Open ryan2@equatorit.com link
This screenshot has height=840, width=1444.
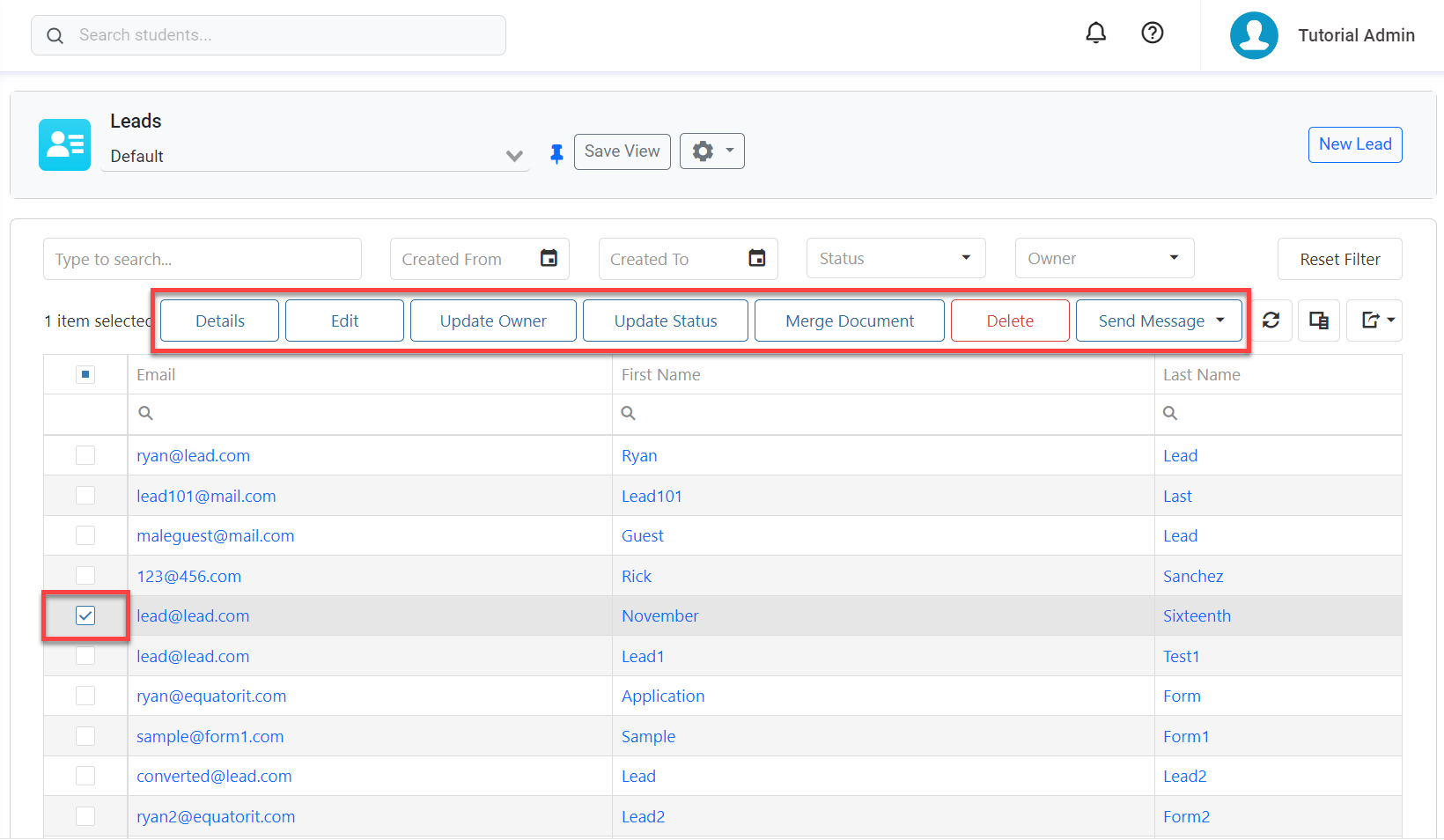tap(216, 816)
